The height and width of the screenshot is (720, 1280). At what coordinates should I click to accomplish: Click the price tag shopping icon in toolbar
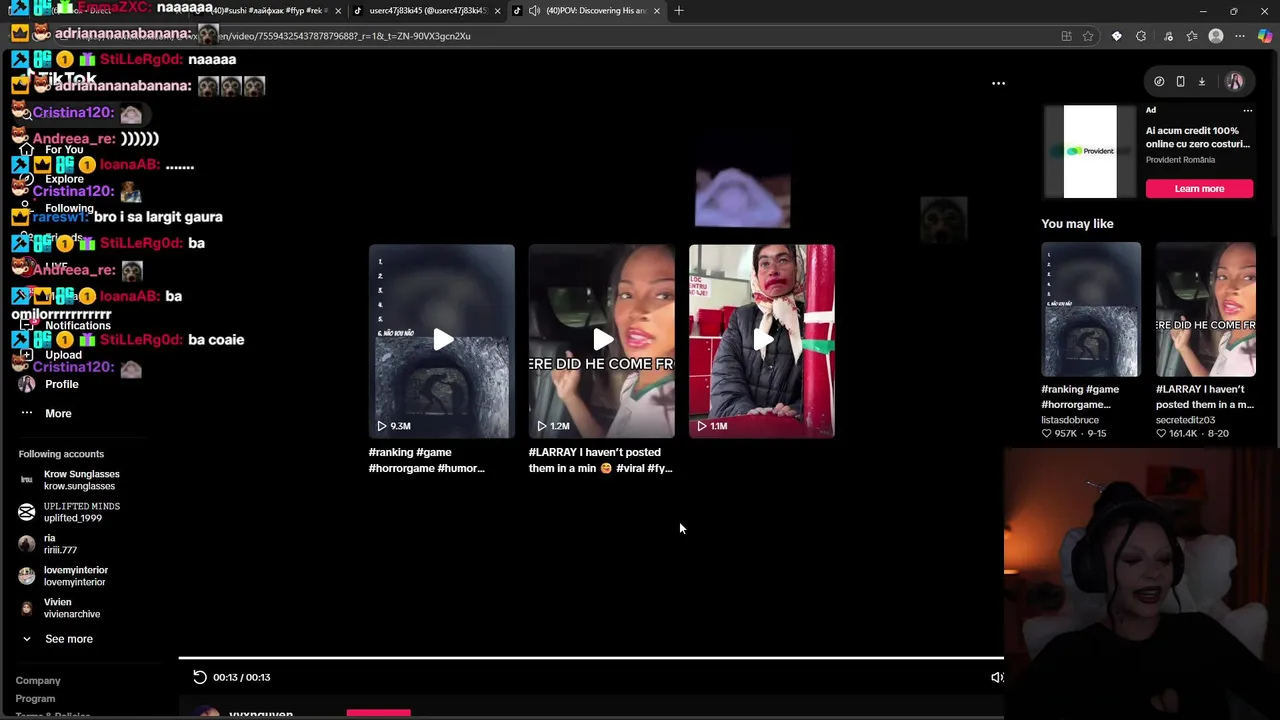pyautogui.click(x=1116, y=36)
